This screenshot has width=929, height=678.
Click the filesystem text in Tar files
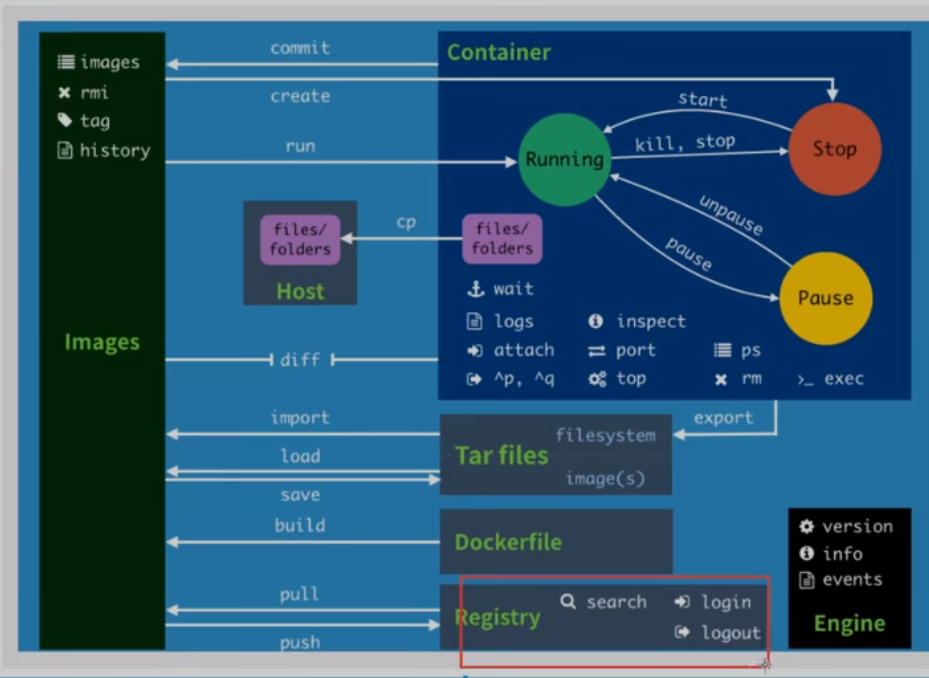[x=606, y=436]
